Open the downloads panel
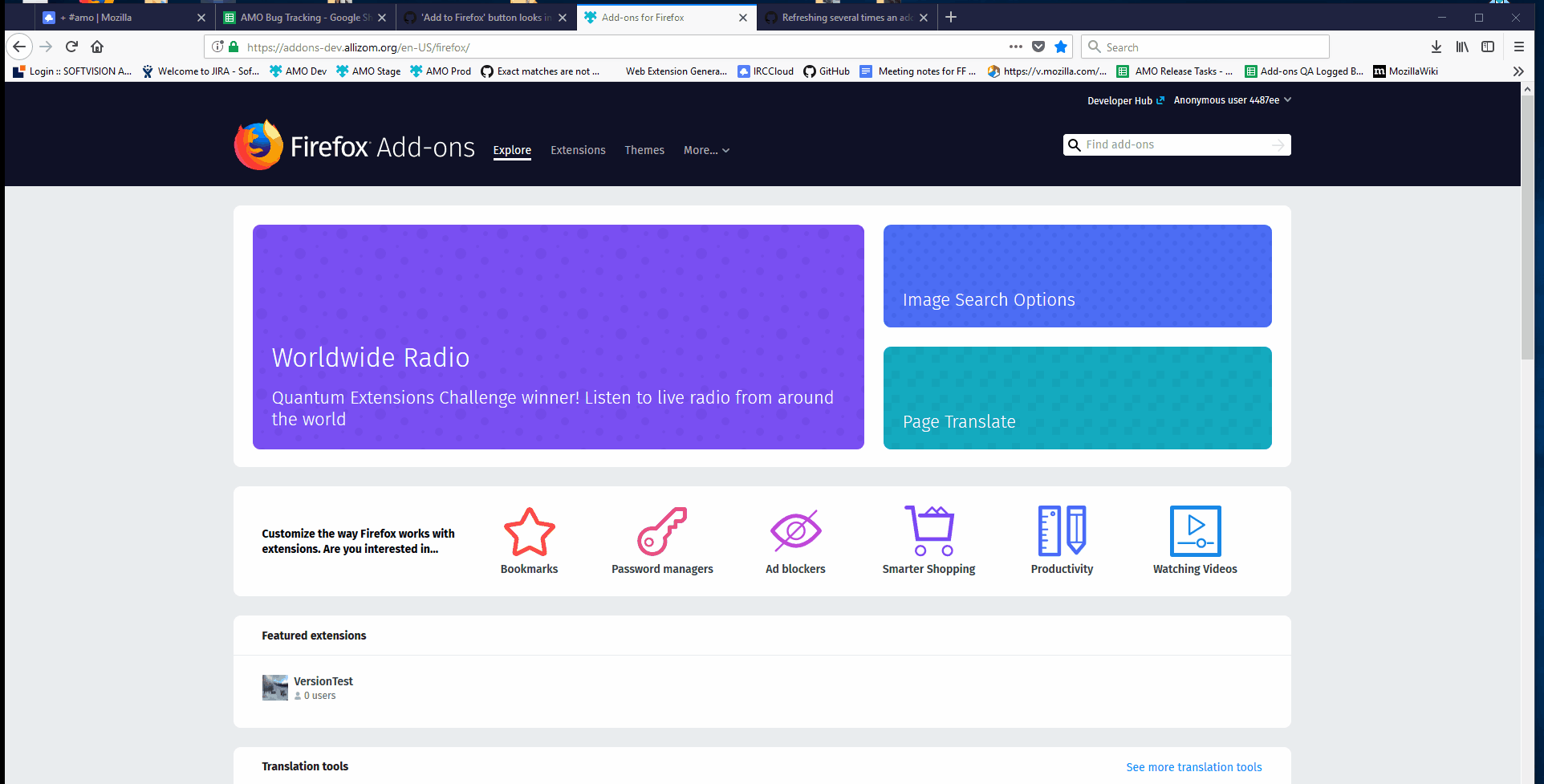The width and height of the screenshot is (1544, 784). 1436,47
